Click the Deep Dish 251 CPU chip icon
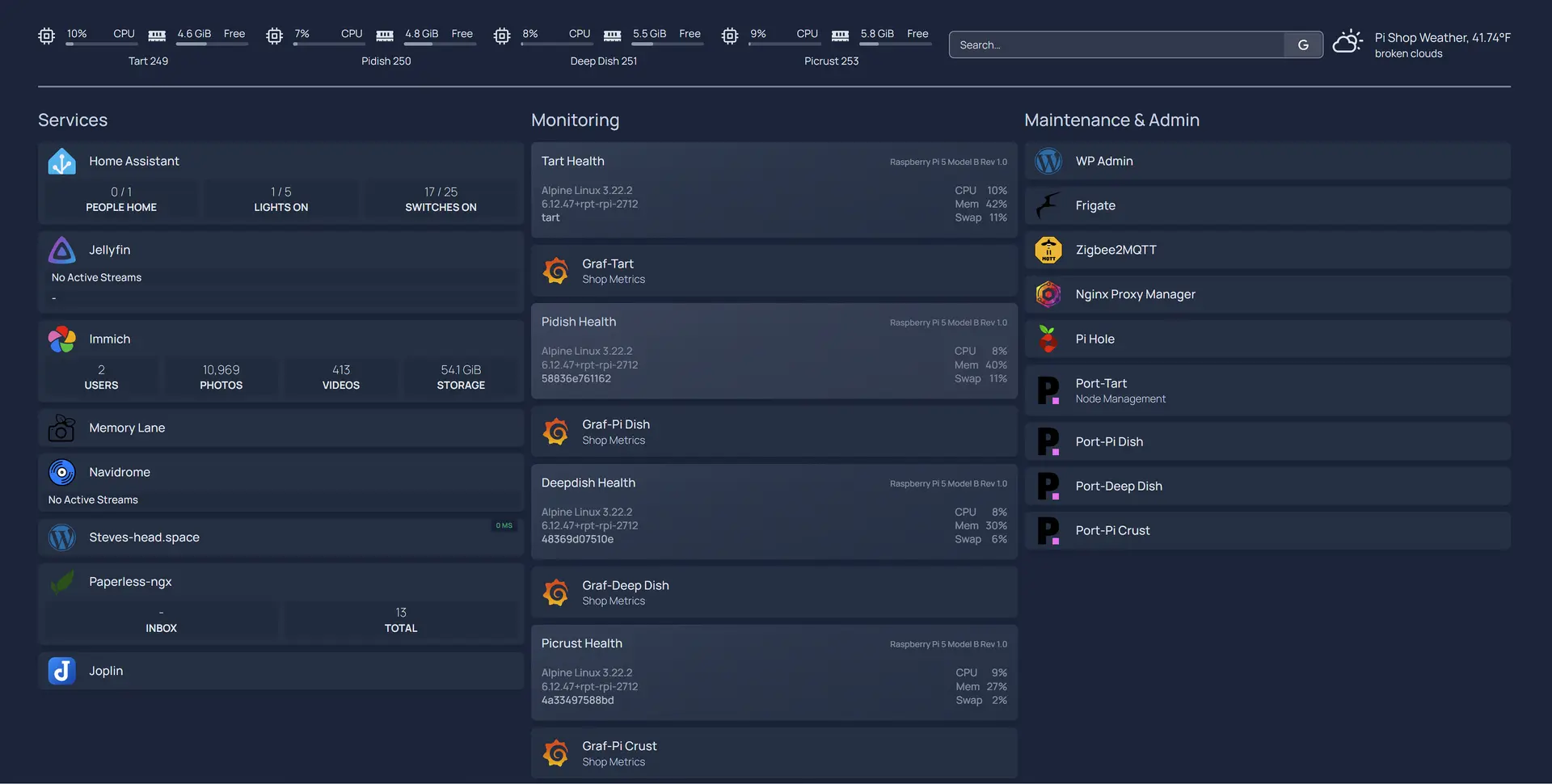 coord(502,36)
